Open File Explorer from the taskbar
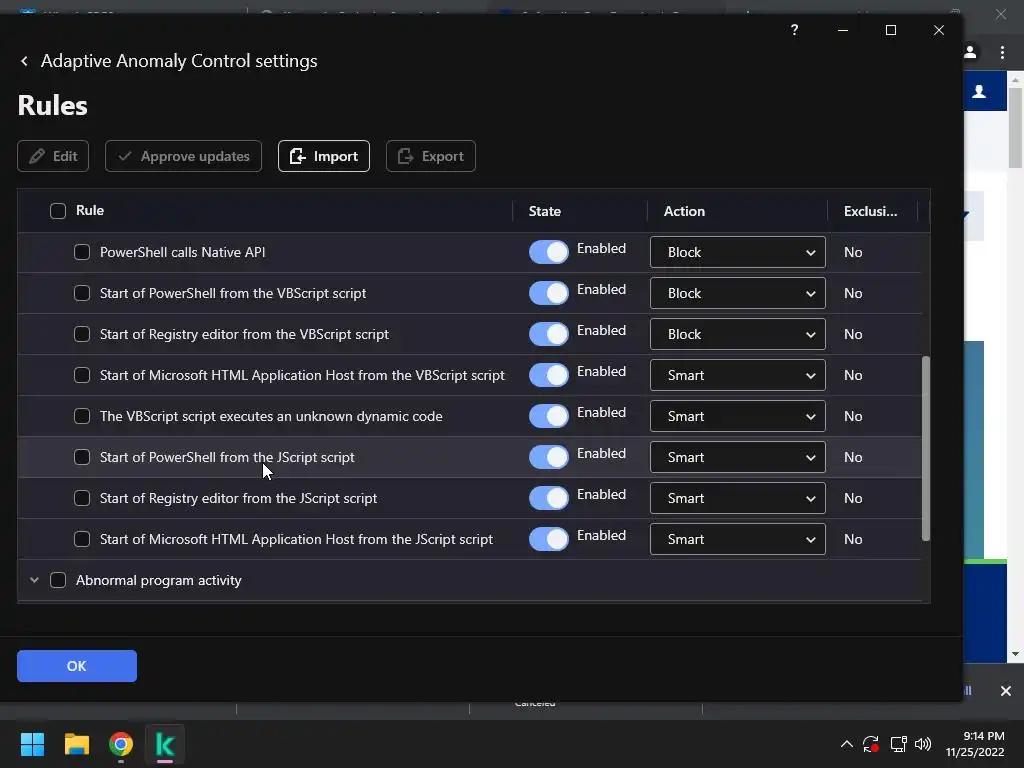This screenshot has width=1024, height=768. point(76,744)
